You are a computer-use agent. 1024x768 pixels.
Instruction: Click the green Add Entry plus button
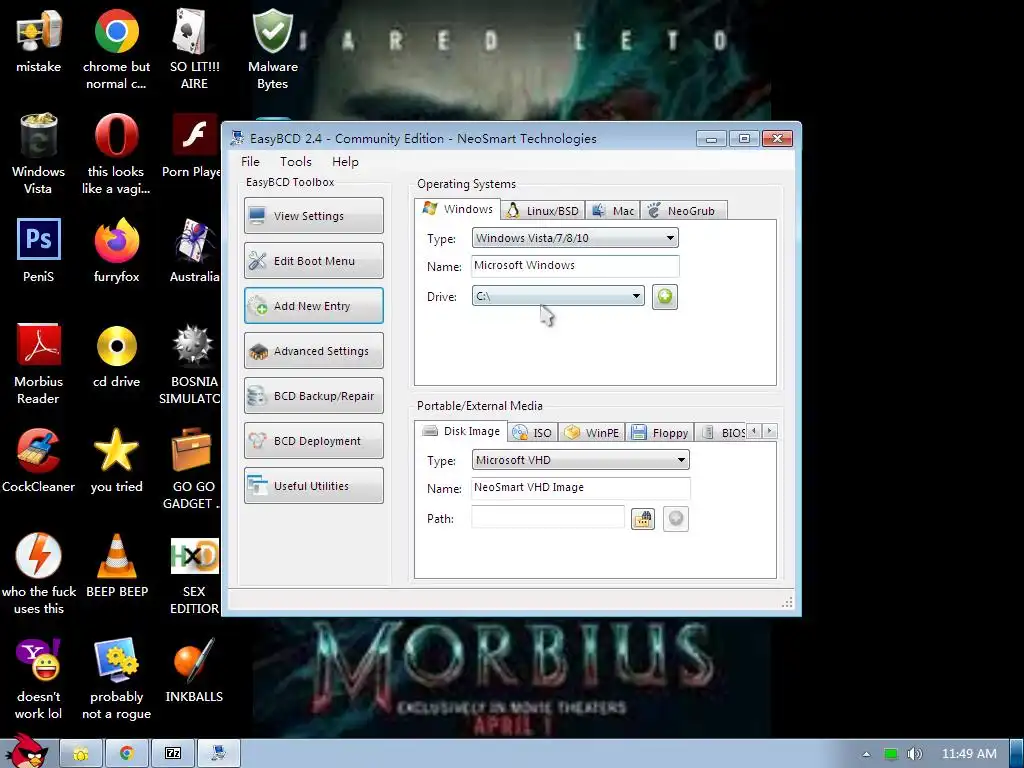(x=664, y=296)
